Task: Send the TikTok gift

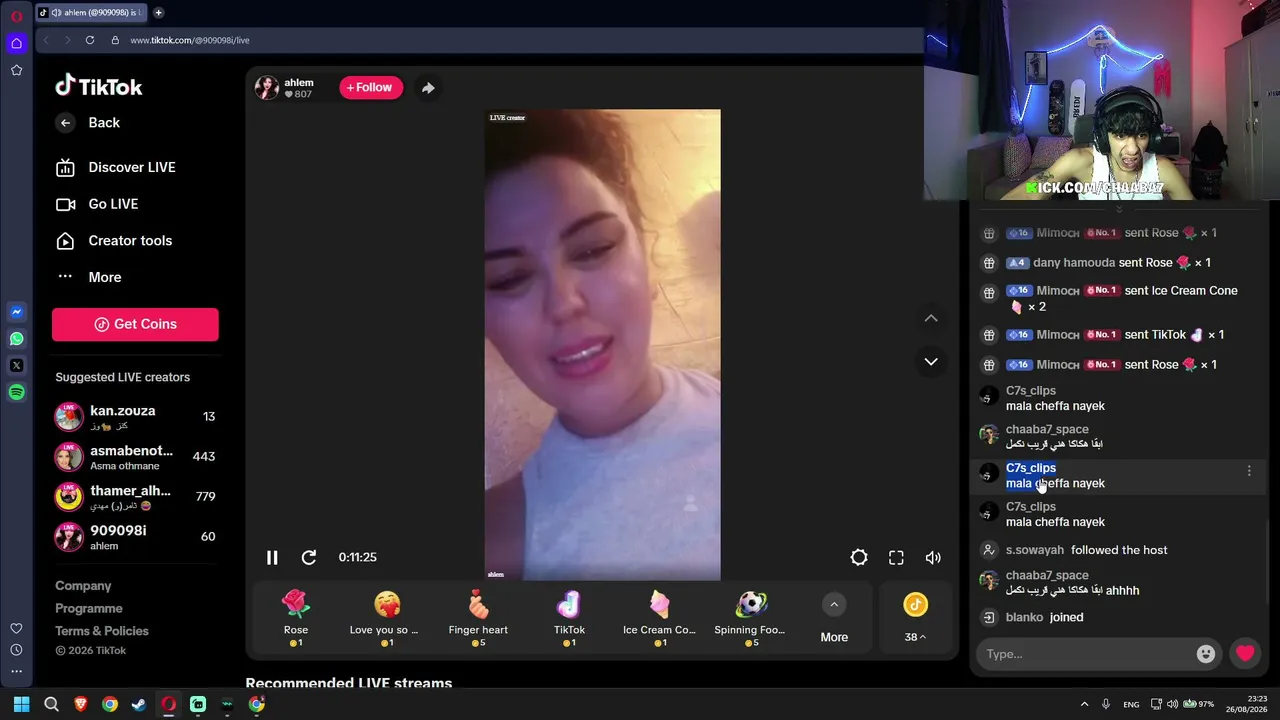Action: 569,617
